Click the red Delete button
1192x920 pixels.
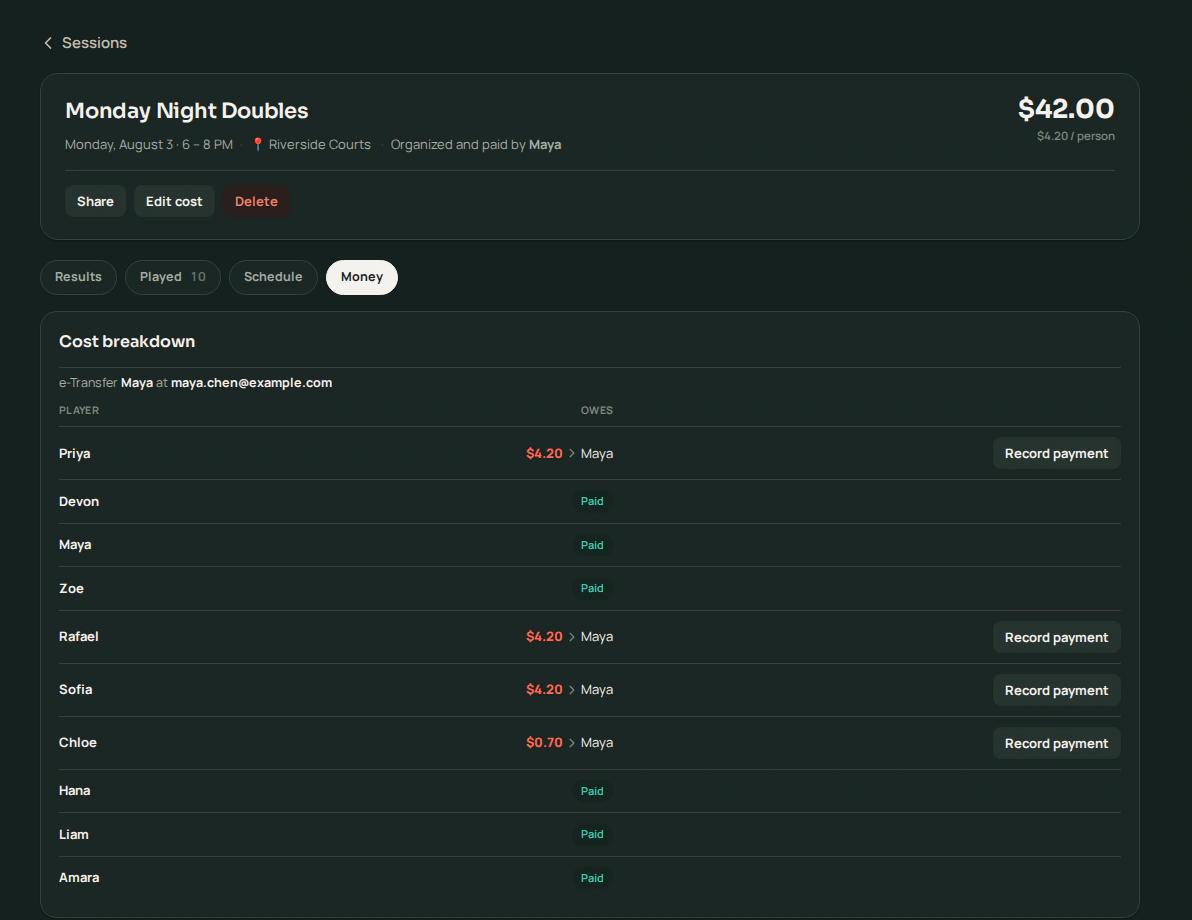click(x=256, y=201)
